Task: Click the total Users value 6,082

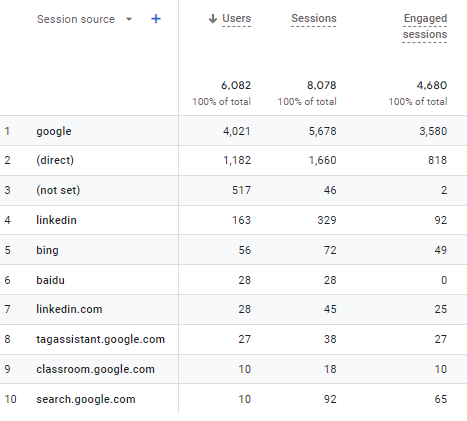Action: 236,85
